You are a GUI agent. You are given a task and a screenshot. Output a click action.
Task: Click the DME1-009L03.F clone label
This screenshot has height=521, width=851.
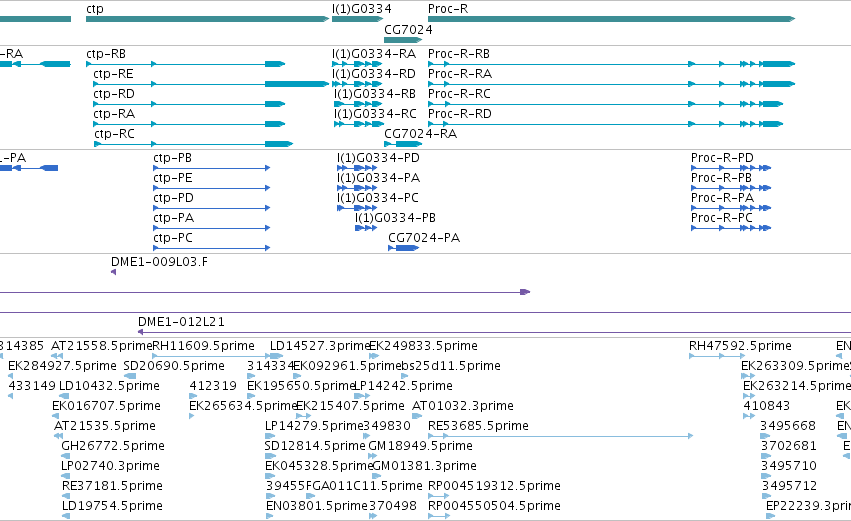[x=159, y=262]
